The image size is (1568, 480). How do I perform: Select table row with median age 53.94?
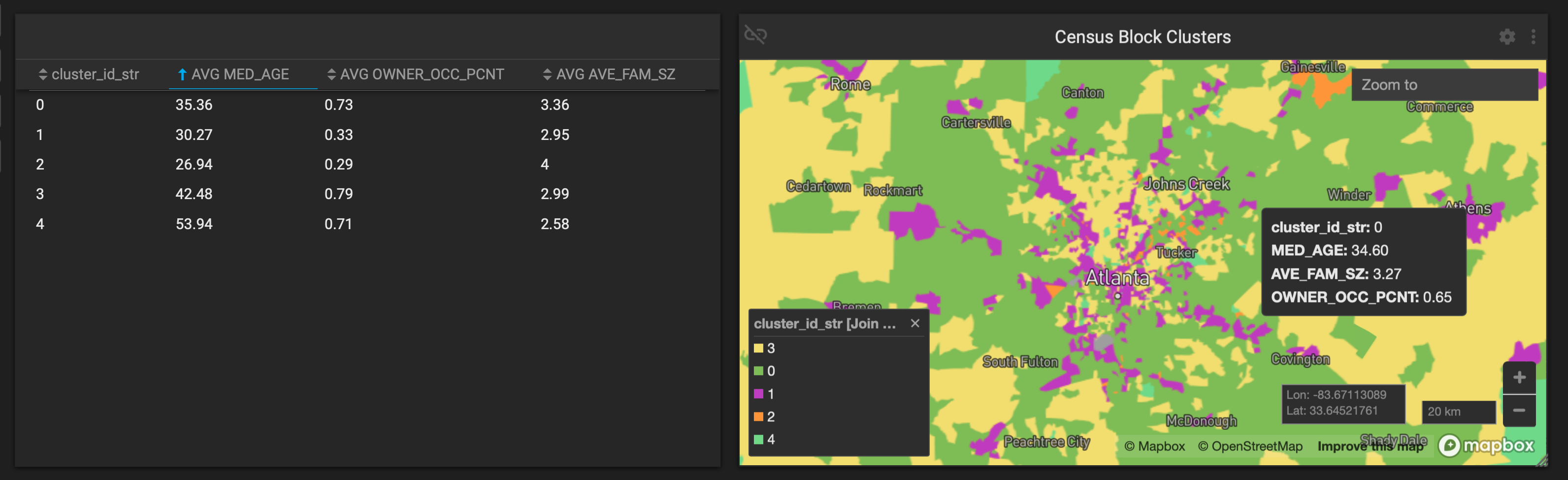tap(194, 224)
